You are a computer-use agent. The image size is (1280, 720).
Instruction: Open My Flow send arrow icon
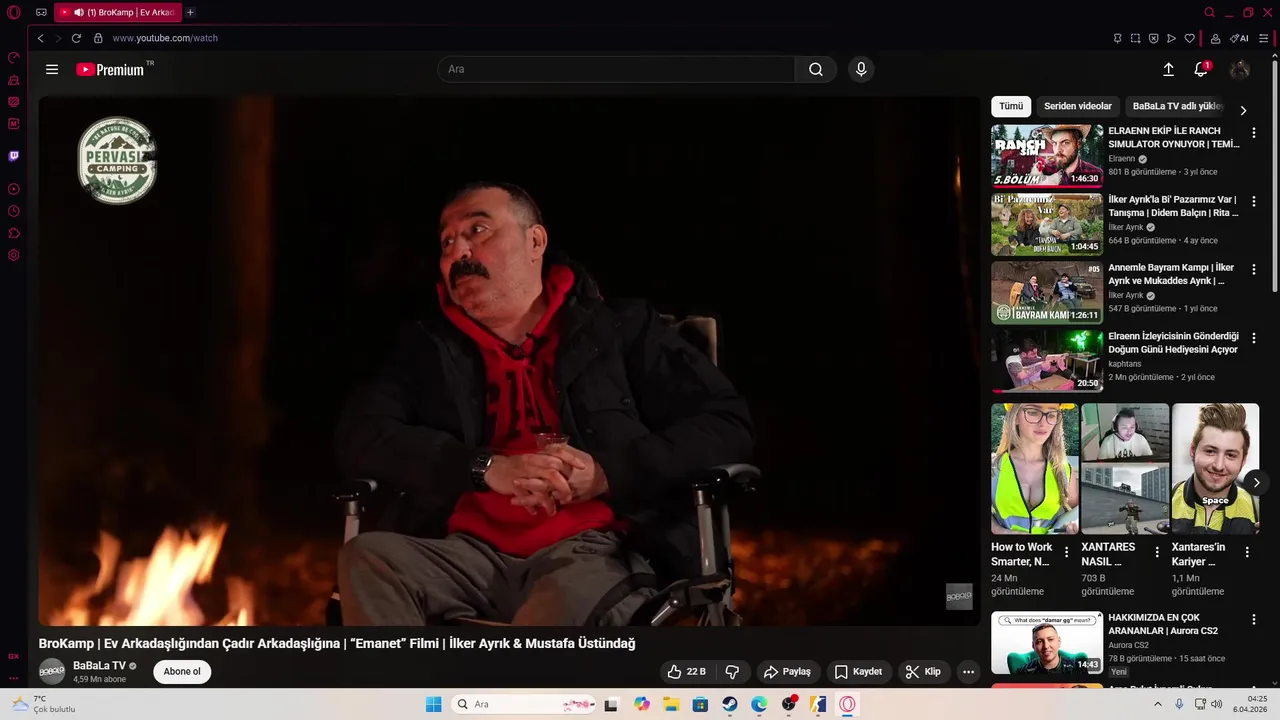(x=1171, y=38)
